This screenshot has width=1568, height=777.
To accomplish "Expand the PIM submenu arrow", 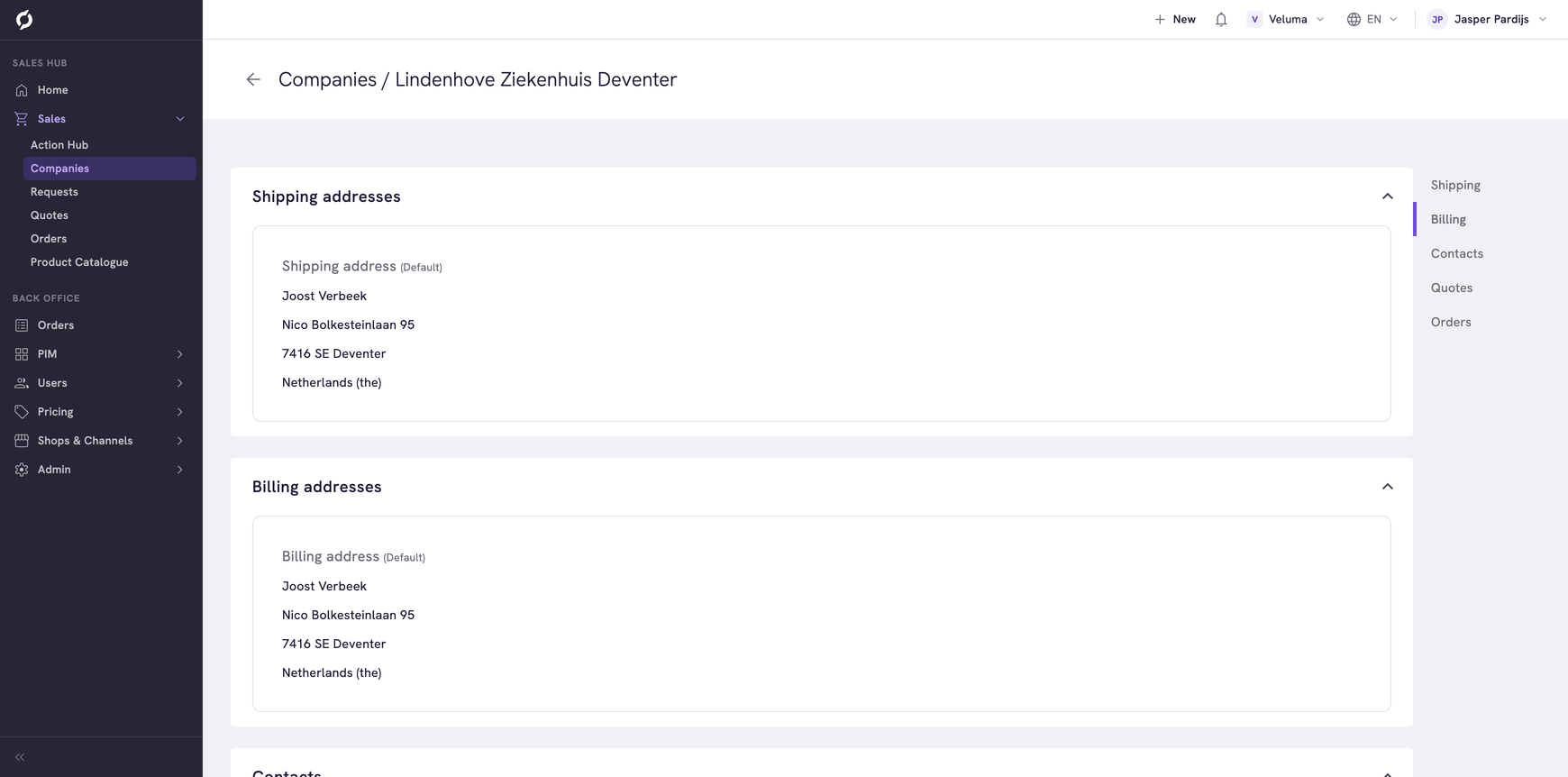I will (x=180, y=354).
